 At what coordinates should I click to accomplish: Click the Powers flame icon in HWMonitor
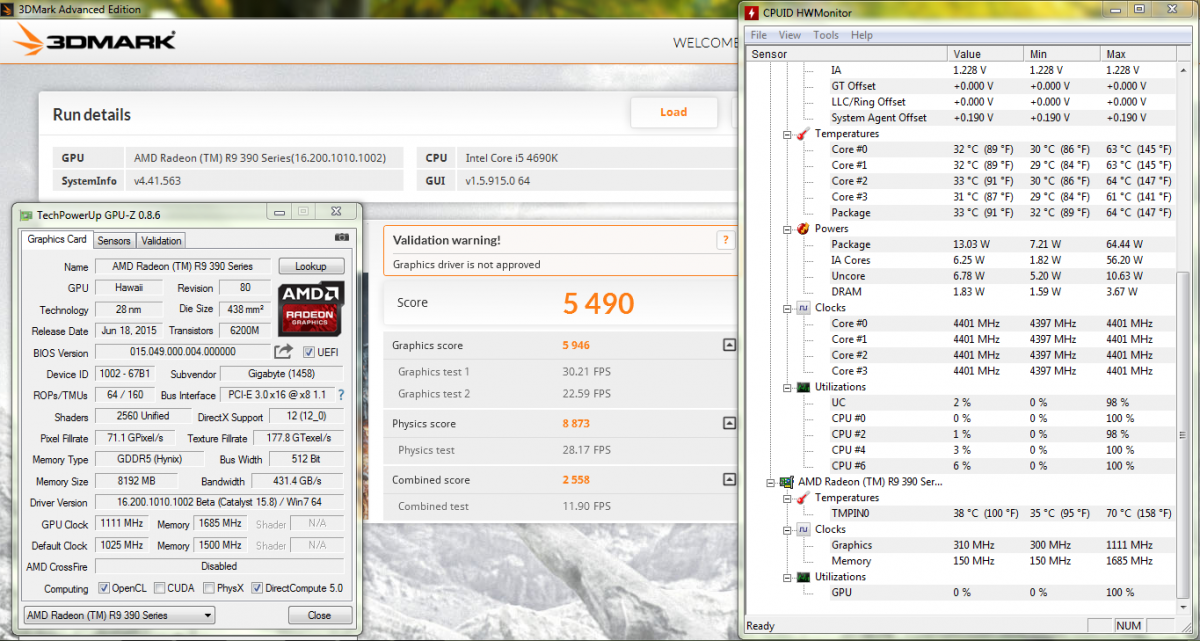(x=803, y=229)
